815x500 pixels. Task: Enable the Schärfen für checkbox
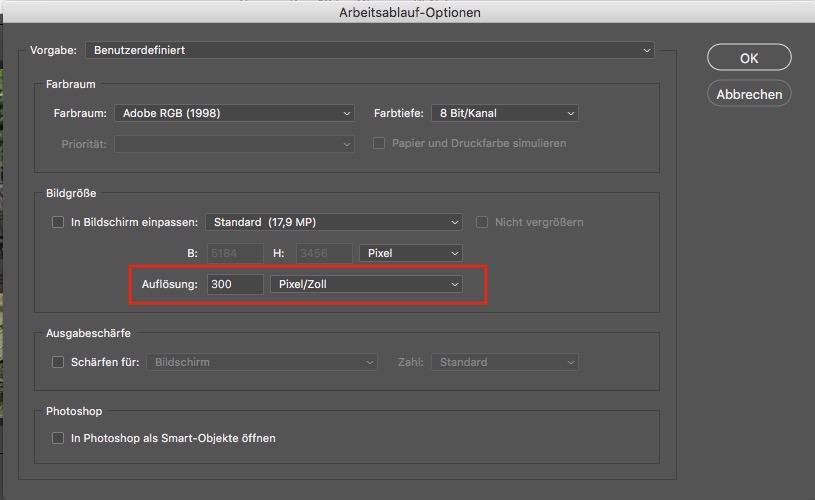(58, 362)
